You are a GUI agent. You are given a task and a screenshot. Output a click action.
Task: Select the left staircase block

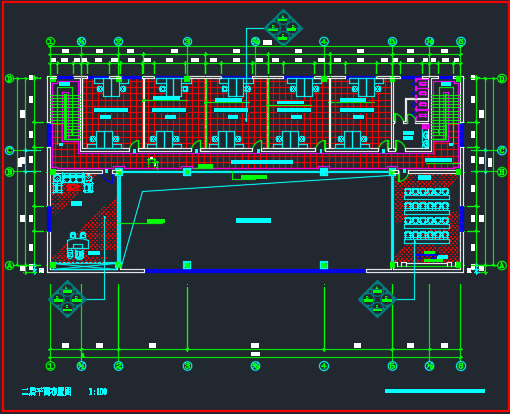(65, 113)
